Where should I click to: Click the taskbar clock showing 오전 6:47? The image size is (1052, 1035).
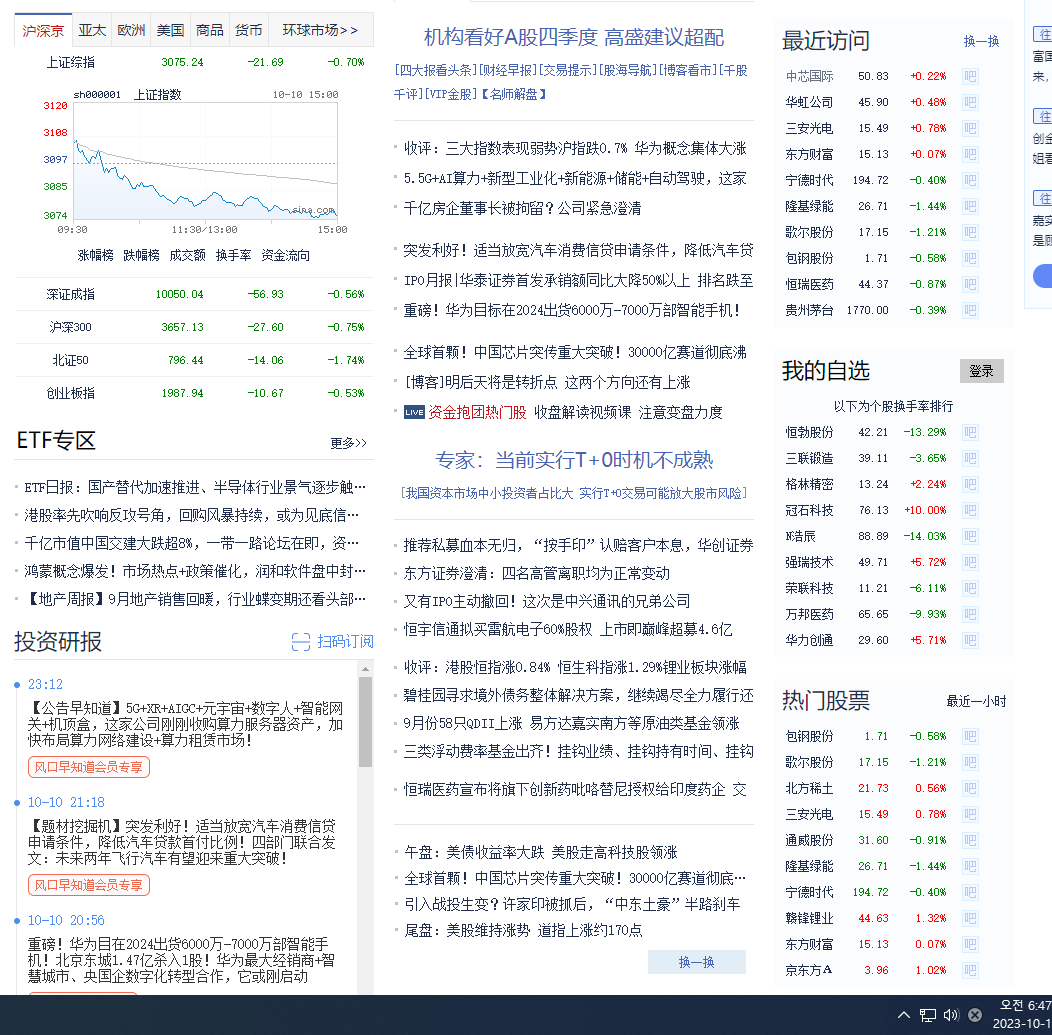point(1024,1014)
